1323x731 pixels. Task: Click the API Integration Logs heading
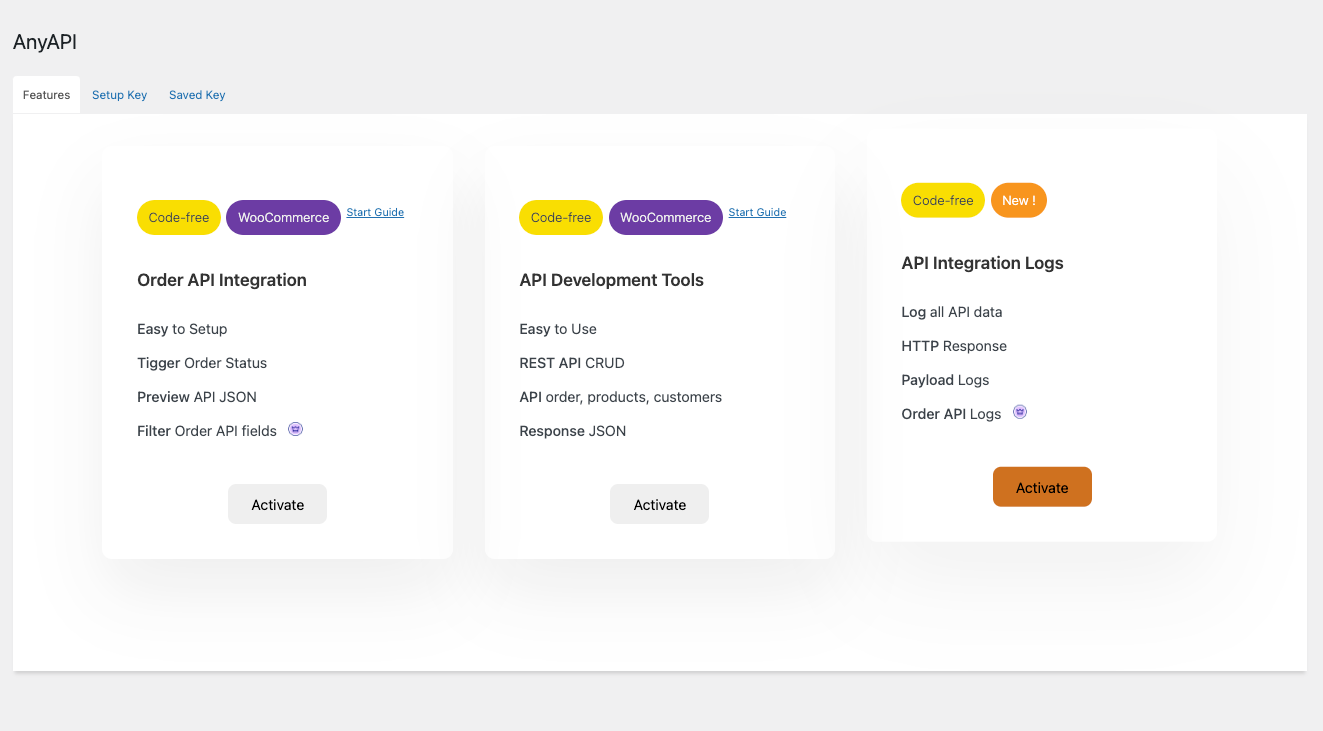(982, 263)
